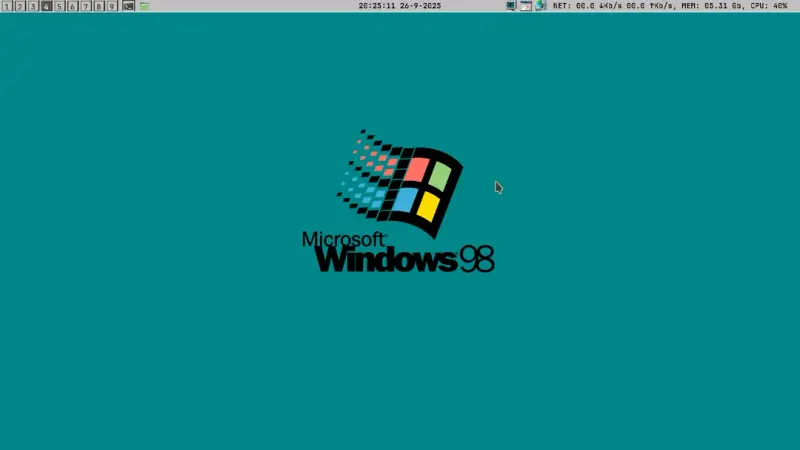The height and width of the screenshot is (450, 800).
Task: Switch to workspace 8
Action: 98,6
